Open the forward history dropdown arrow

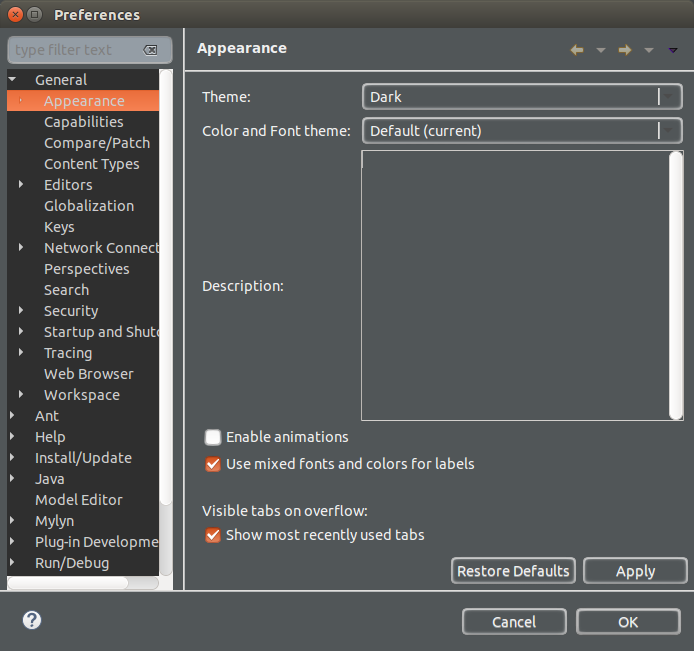tap(649, 50)
